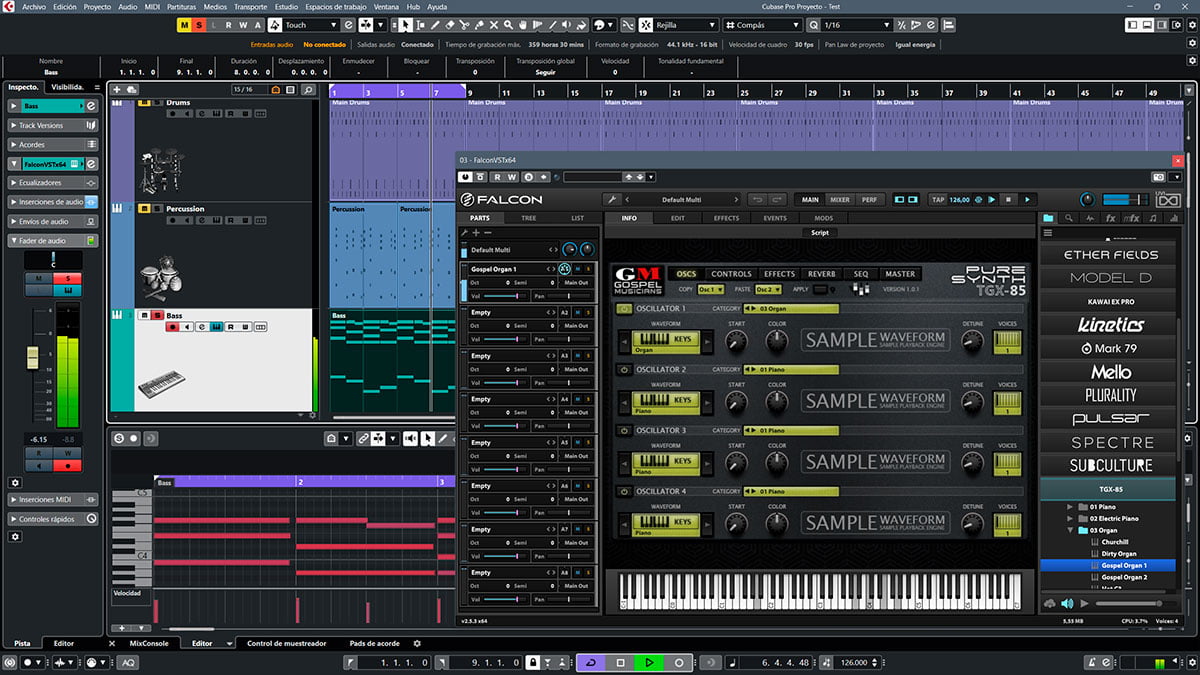Toggle Mute on the Percussion track
The width and height of the screenshot is (1200, 675).
[x=144, y=208]
